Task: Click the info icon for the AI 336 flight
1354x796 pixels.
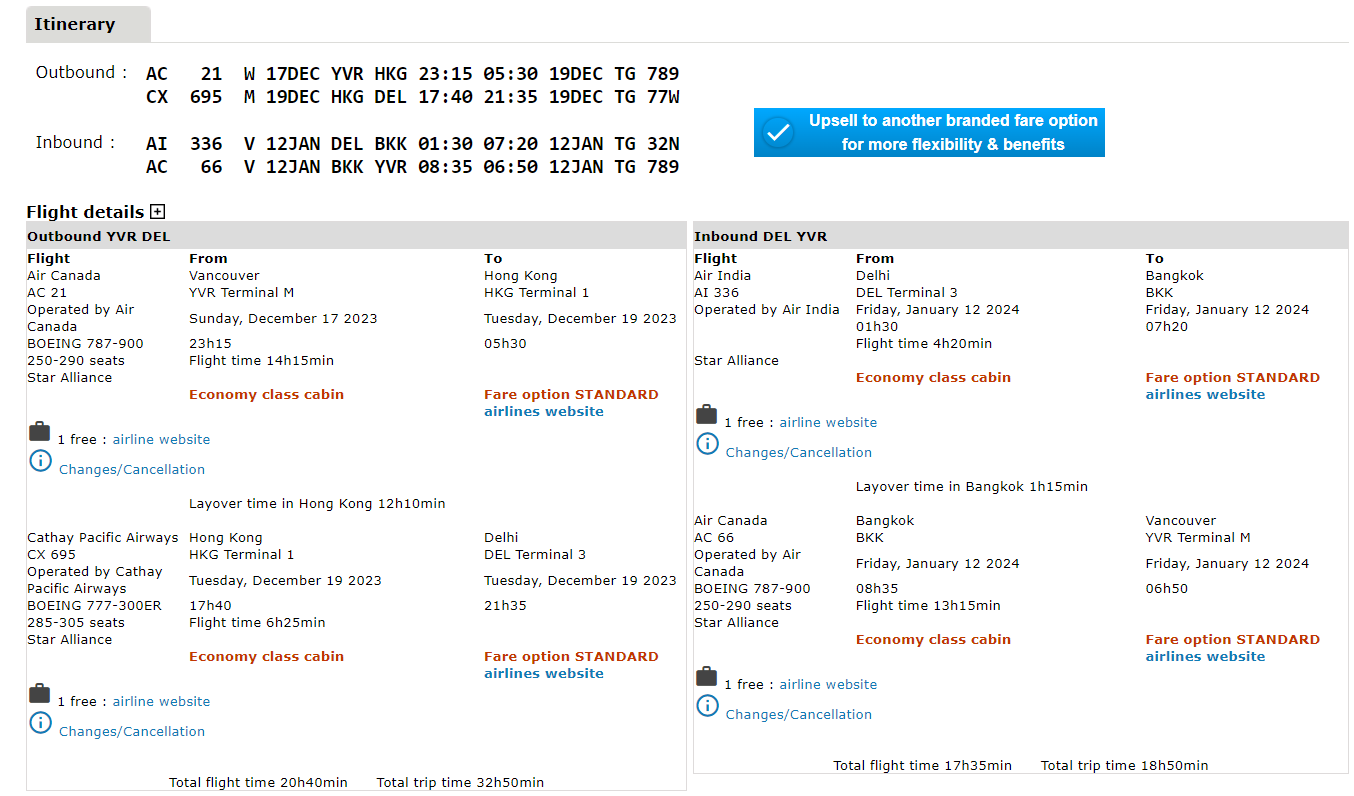Action: pyautogui.click(x=707, y=444)
